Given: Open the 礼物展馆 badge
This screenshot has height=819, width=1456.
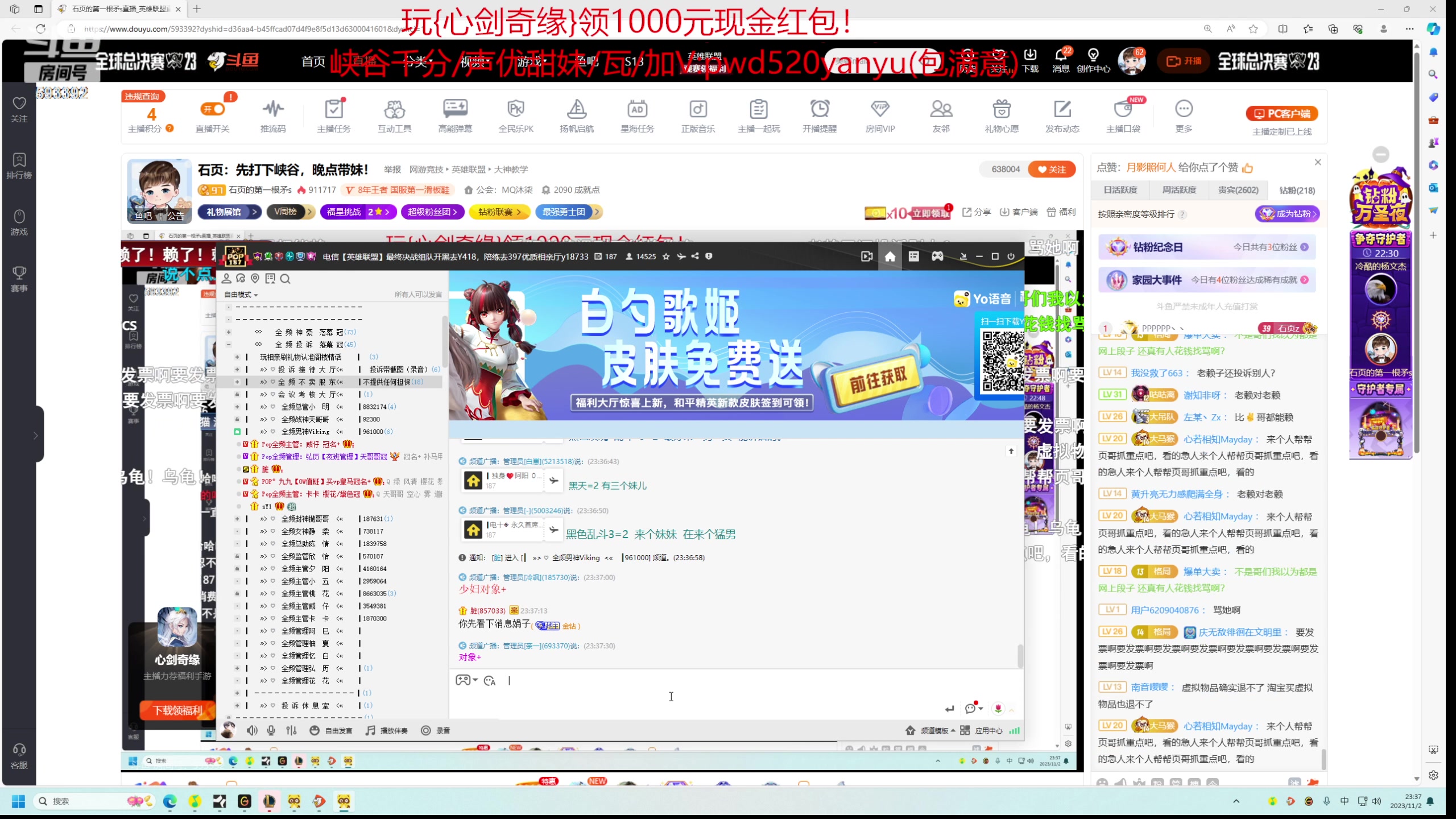Looking at the screenshot, I should pyautogui.click(x=230, y=212).
